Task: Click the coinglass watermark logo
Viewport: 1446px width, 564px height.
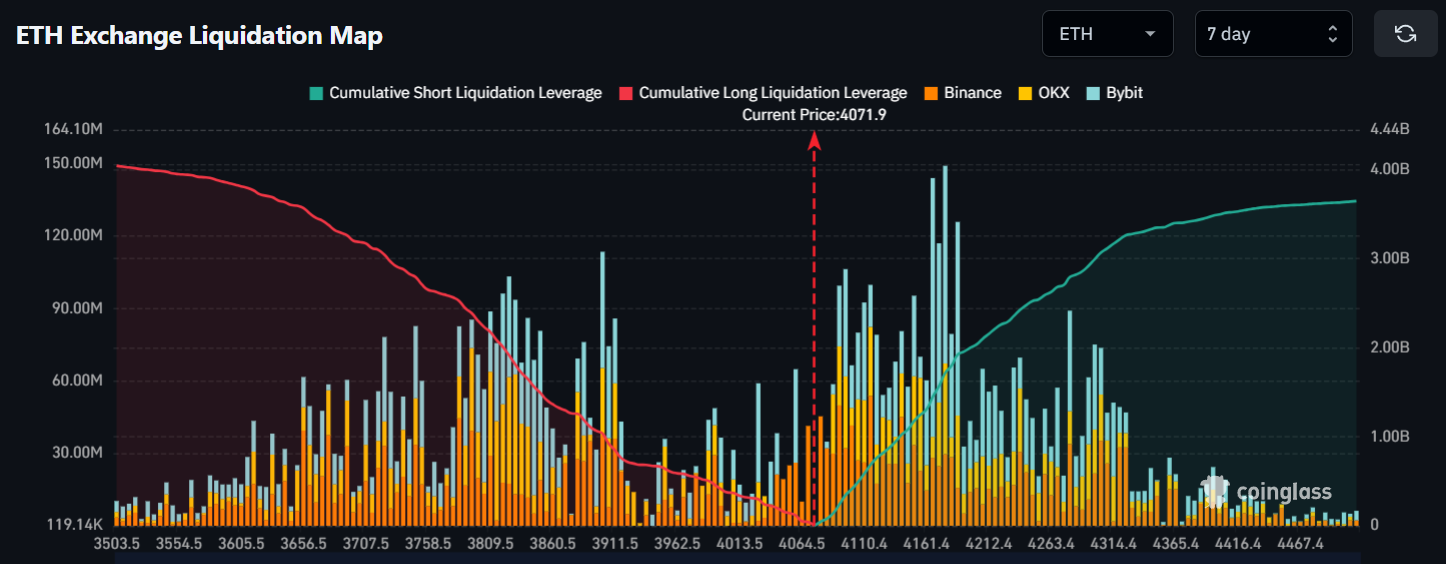Action: click(x=1266, y=490)
